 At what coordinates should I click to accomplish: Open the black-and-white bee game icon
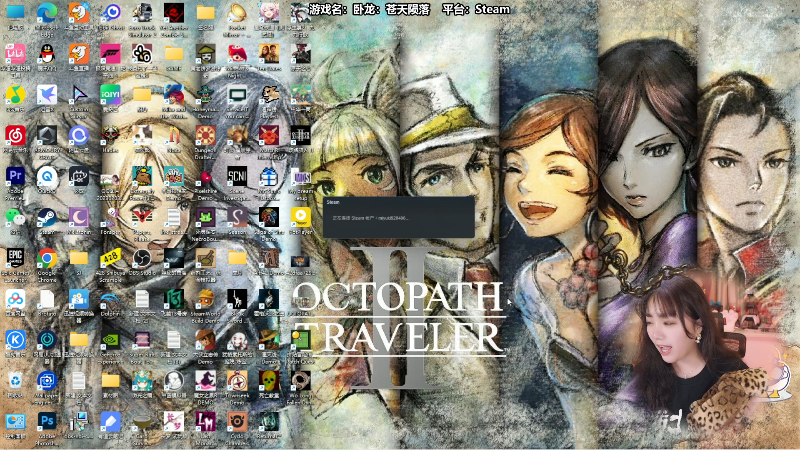click(142, 54)
